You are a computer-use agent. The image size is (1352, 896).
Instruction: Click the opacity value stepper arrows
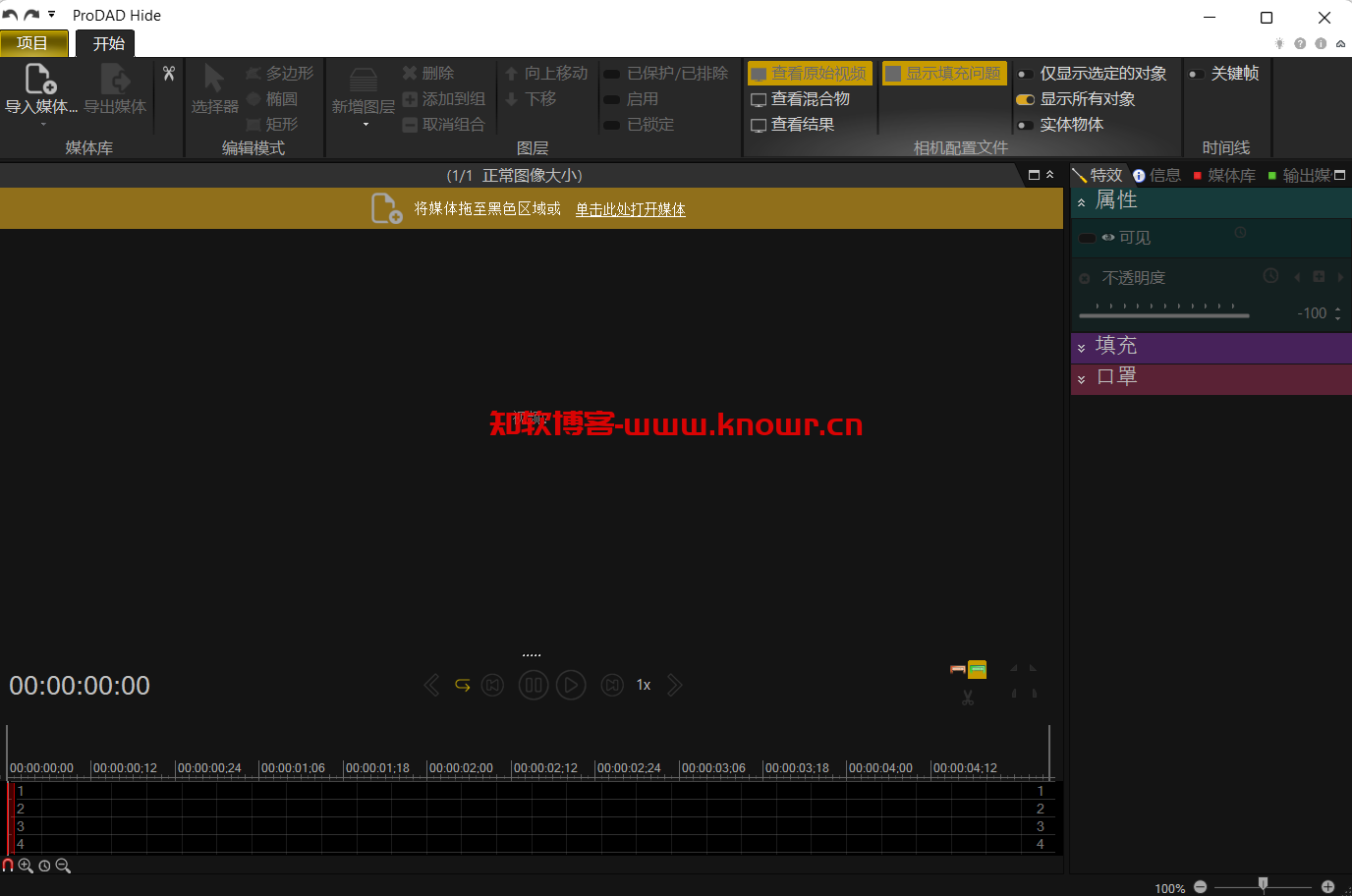(x=1338, y=313)
